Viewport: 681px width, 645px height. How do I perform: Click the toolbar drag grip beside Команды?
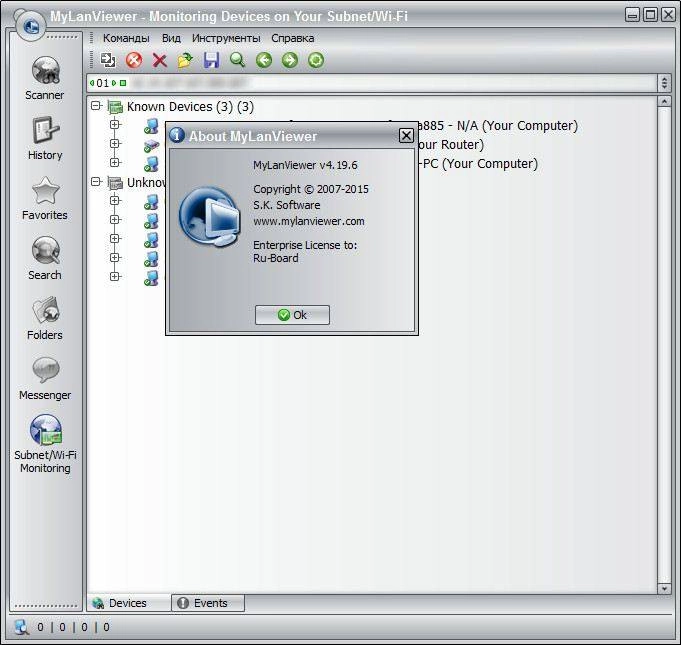pos(91,38)
